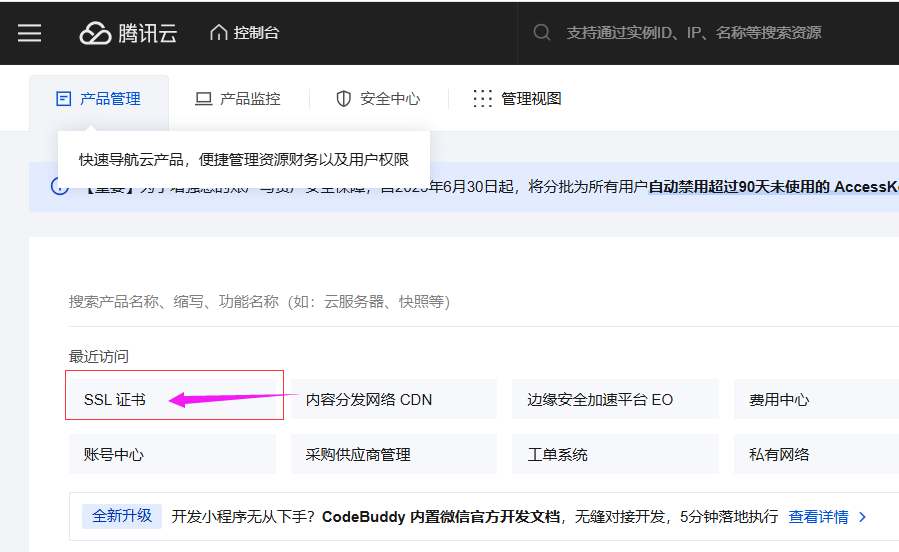This screenshot has height=552, width=899.
Task: Open 账号中心
Action: pos(173,454)
